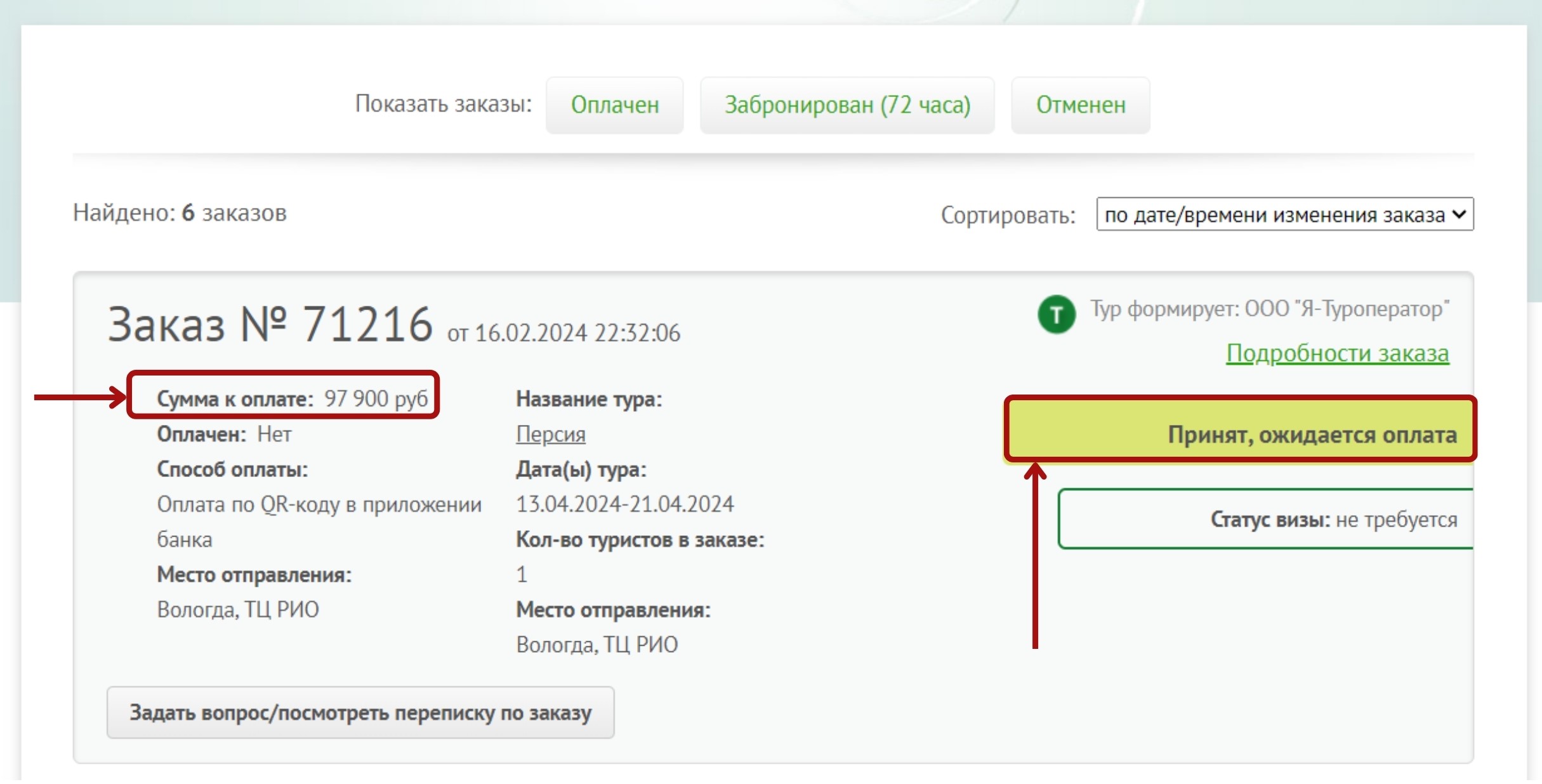The height and width of the screenshot is (784, 1542).
Task: Click the Сумма к оплате amount
Action: tap(376, 398)
